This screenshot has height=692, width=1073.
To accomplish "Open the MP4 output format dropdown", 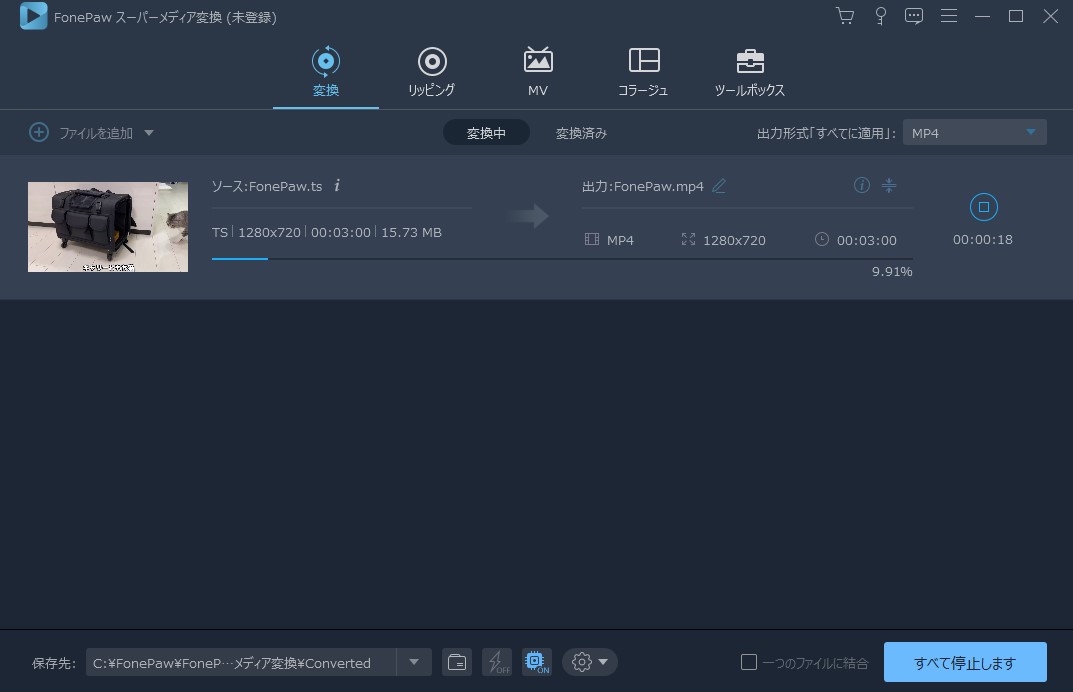I will (x=974, y=133).
